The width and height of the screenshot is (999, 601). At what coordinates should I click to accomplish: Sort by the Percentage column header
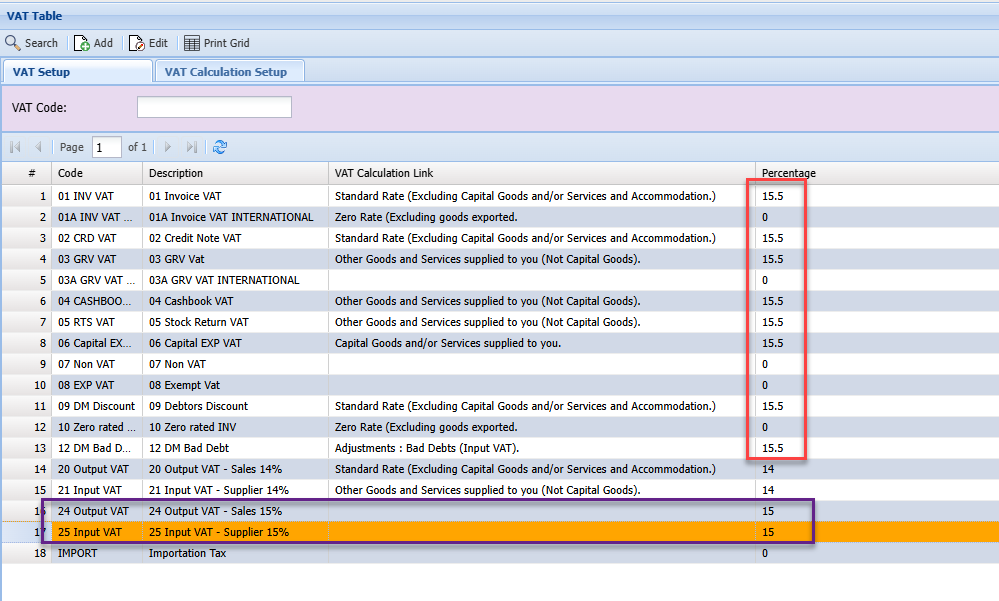(x=788, y=173)
